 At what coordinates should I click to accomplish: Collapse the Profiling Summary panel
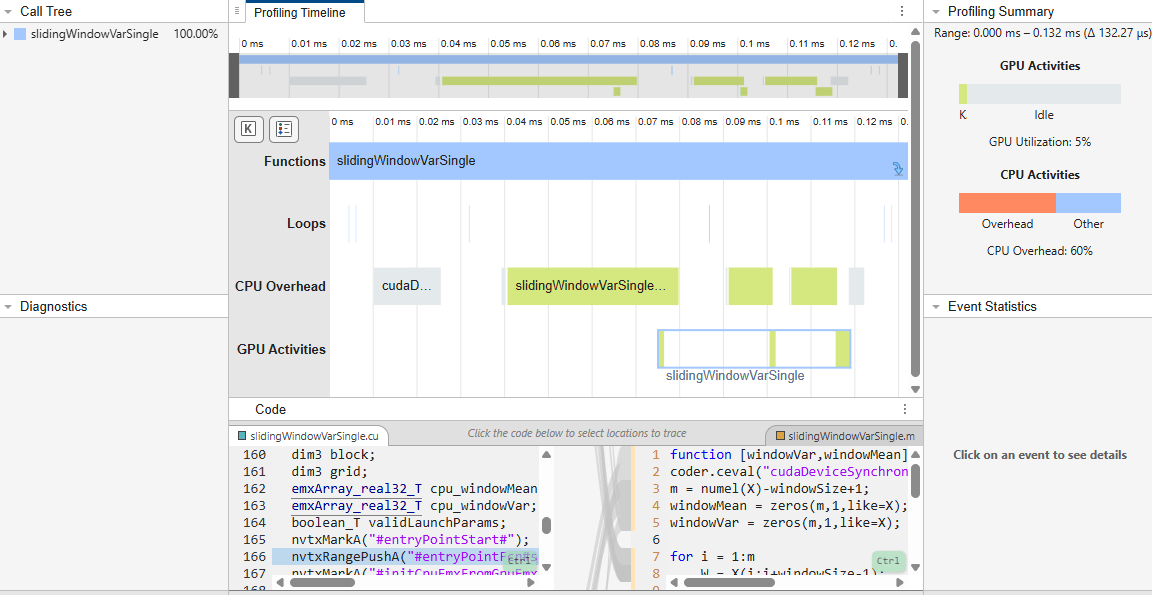(936, 12)
